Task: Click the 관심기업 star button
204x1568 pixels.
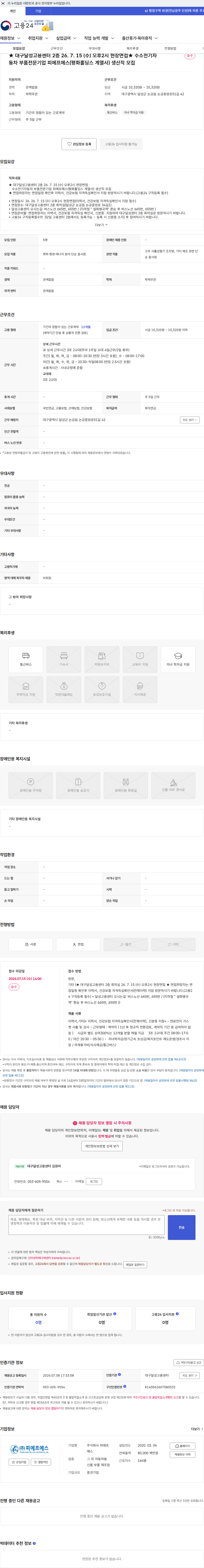Action: coord(19,1462)
